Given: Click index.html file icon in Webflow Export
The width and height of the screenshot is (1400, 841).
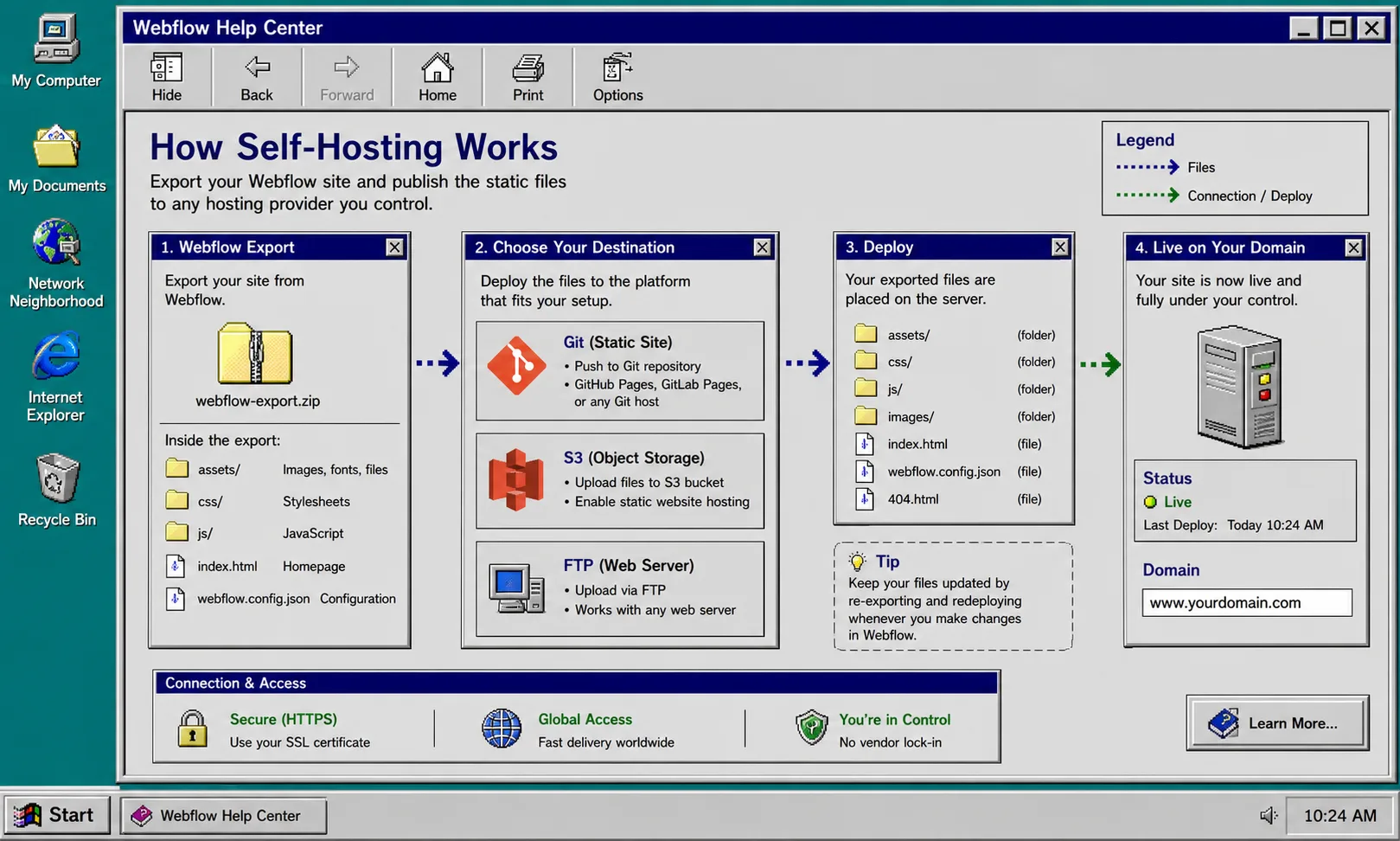Looking at the screenshot, I should pyautogui.click(x=176, y=566).
